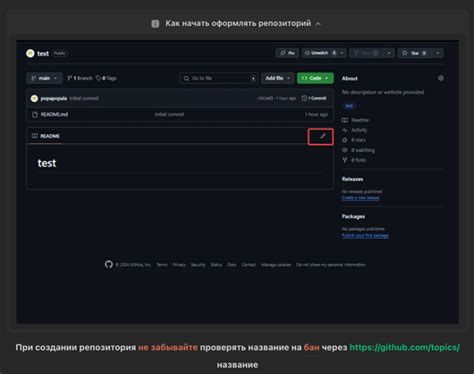Open the green https://github.com/topics/ link
Viewport: 474px width, 374px height.
coord(405,347)
